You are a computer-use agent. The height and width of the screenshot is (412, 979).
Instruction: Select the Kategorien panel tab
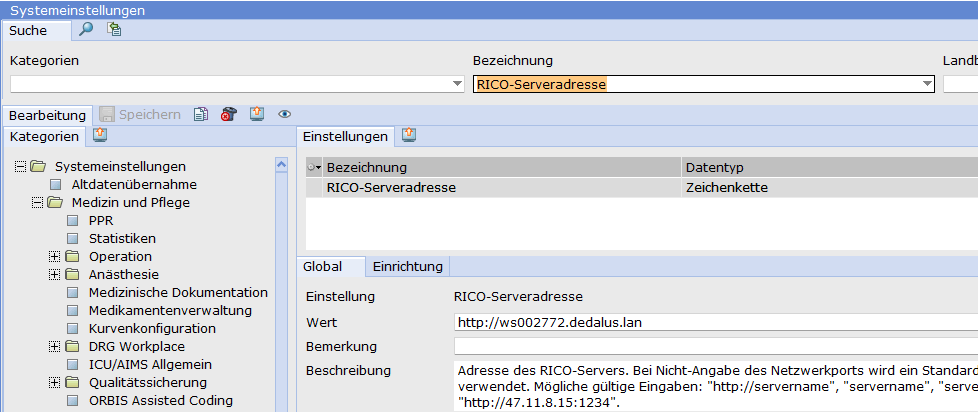(x=44, y=136)
